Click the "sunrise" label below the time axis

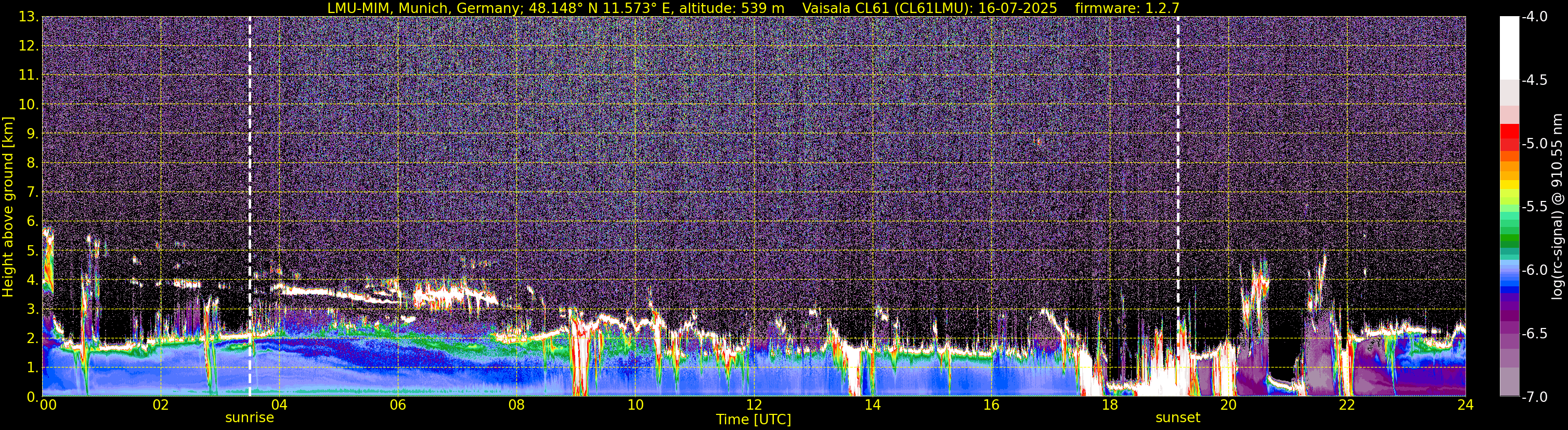250,418
